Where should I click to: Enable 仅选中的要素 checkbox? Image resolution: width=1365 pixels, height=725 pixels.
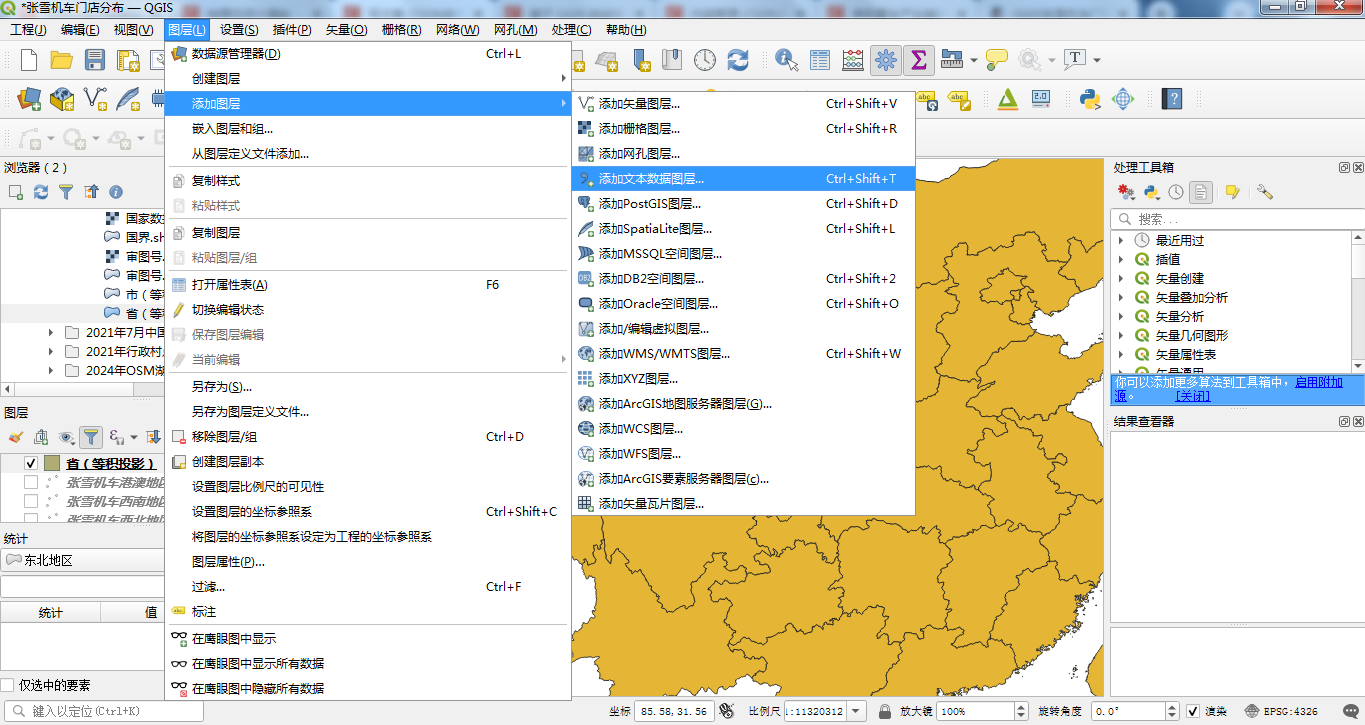pyautogui.click(x=8, y=685)
